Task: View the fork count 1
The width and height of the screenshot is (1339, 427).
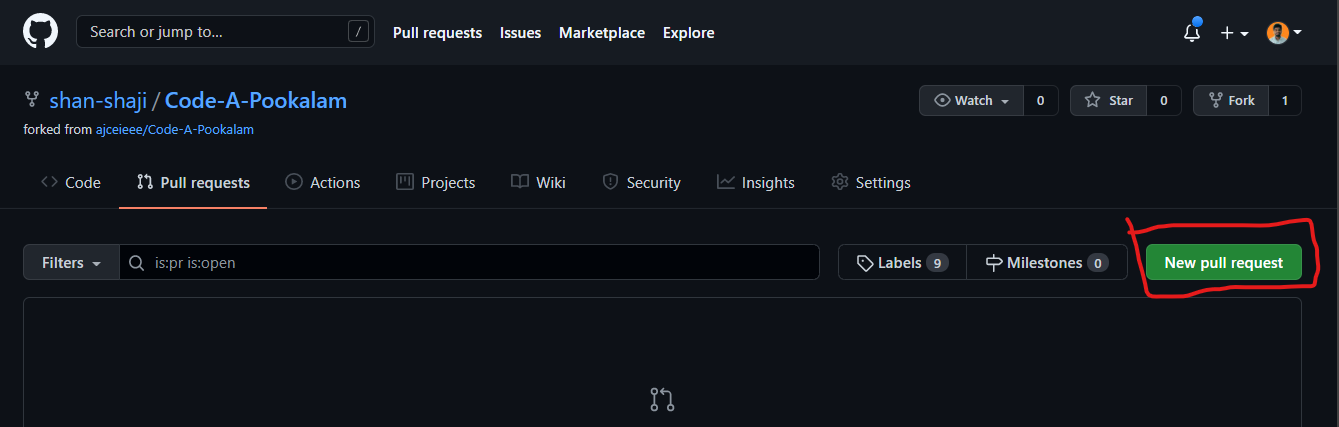Action: pyautogui.click(x=1285, y=101)
